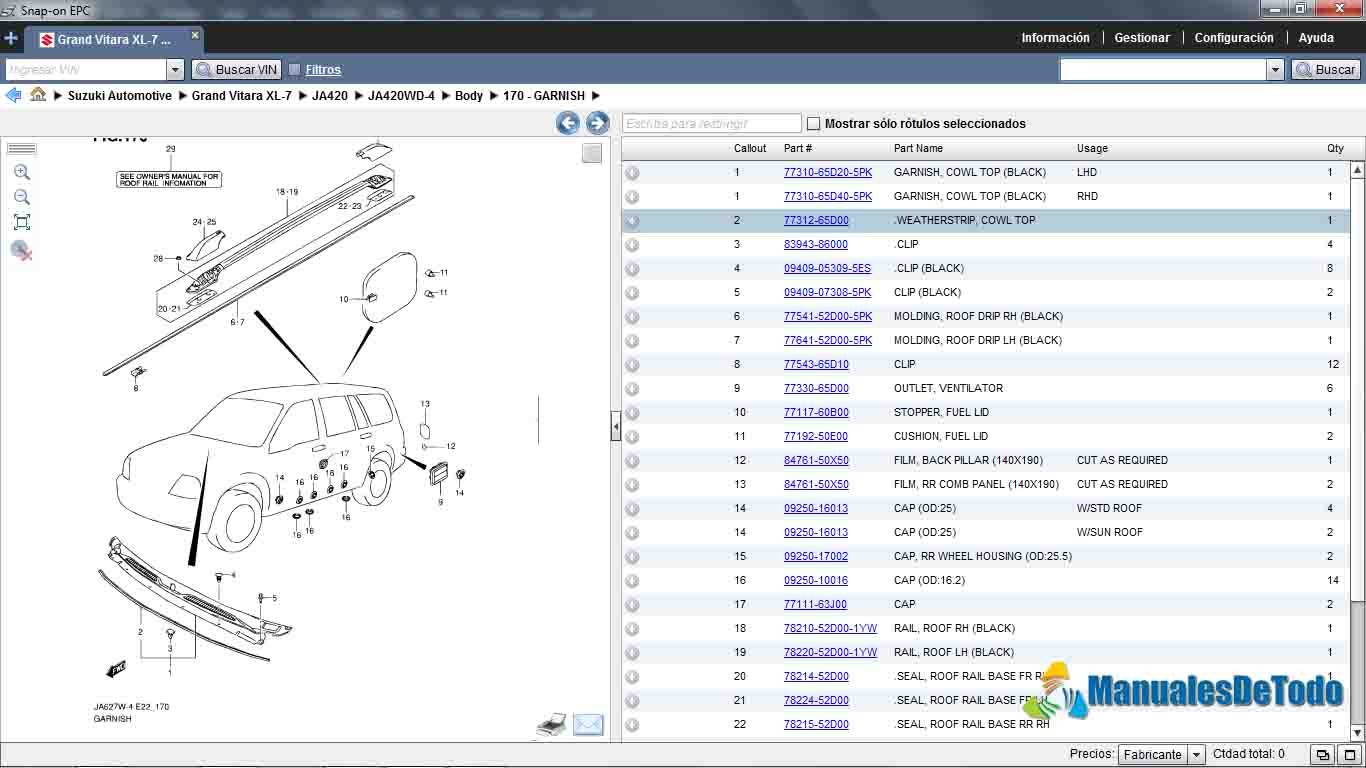Go to previous illustration arrow

point(568,123)
